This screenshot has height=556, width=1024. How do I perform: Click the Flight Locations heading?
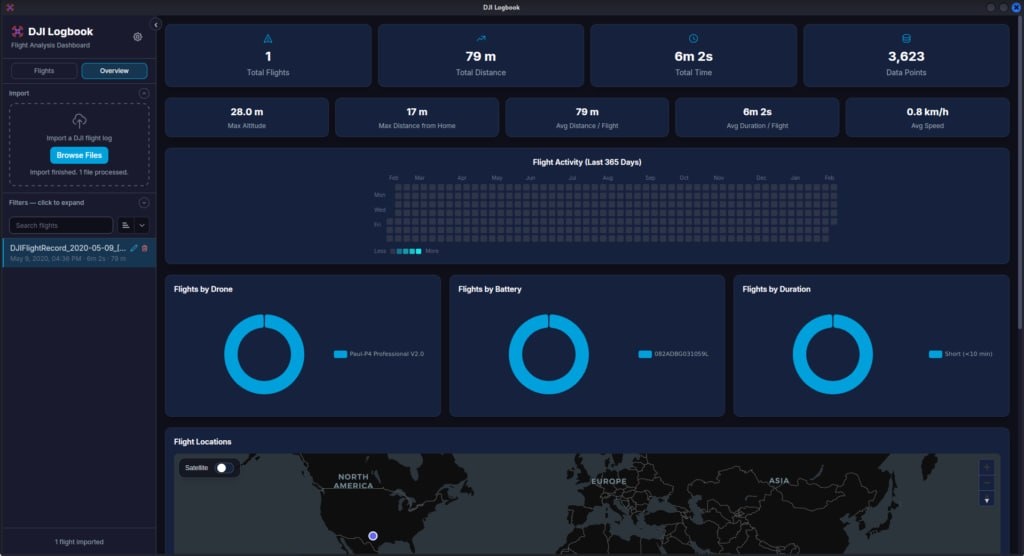click(x=202, y=442)
